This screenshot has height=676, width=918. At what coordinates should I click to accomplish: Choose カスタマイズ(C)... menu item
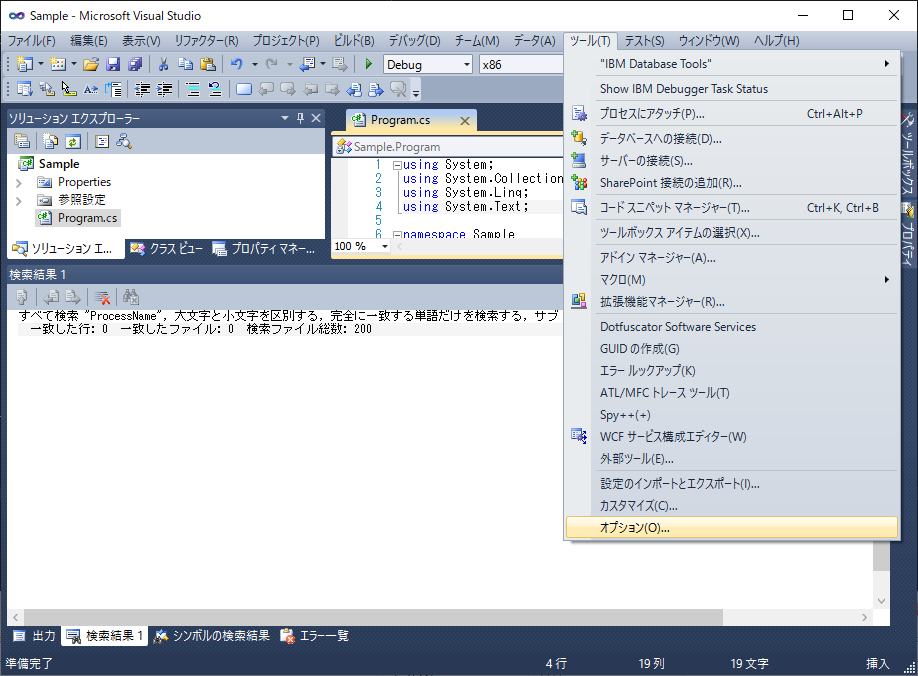[732, 506]
